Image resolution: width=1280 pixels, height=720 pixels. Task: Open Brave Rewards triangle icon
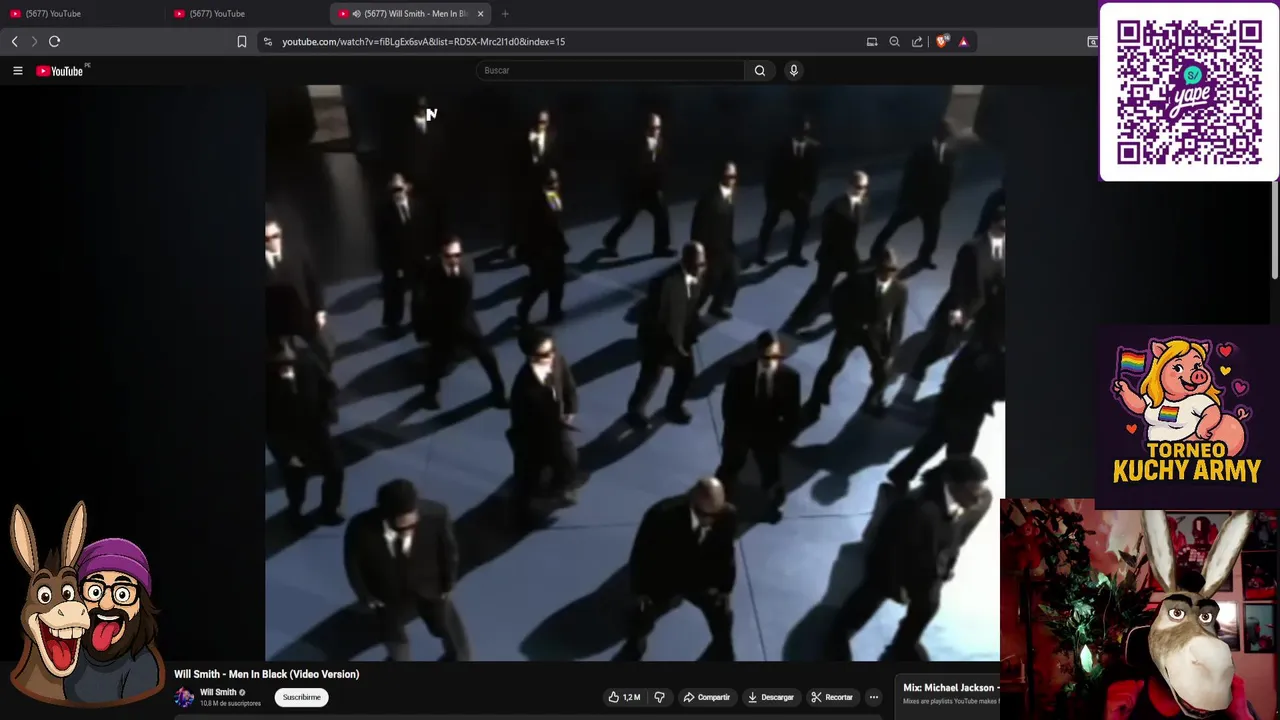coord(963,42)
